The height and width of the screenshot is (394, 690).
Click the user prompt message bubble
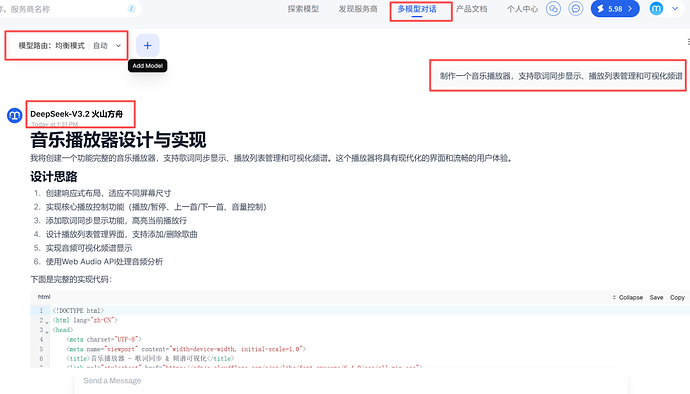coord(561,76)
